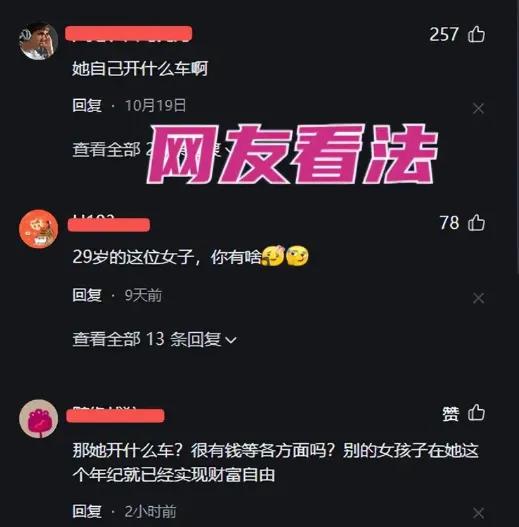519x527 pixels.
Task: Open the third commenter's redacted username
Action: (x=115, y=415)
